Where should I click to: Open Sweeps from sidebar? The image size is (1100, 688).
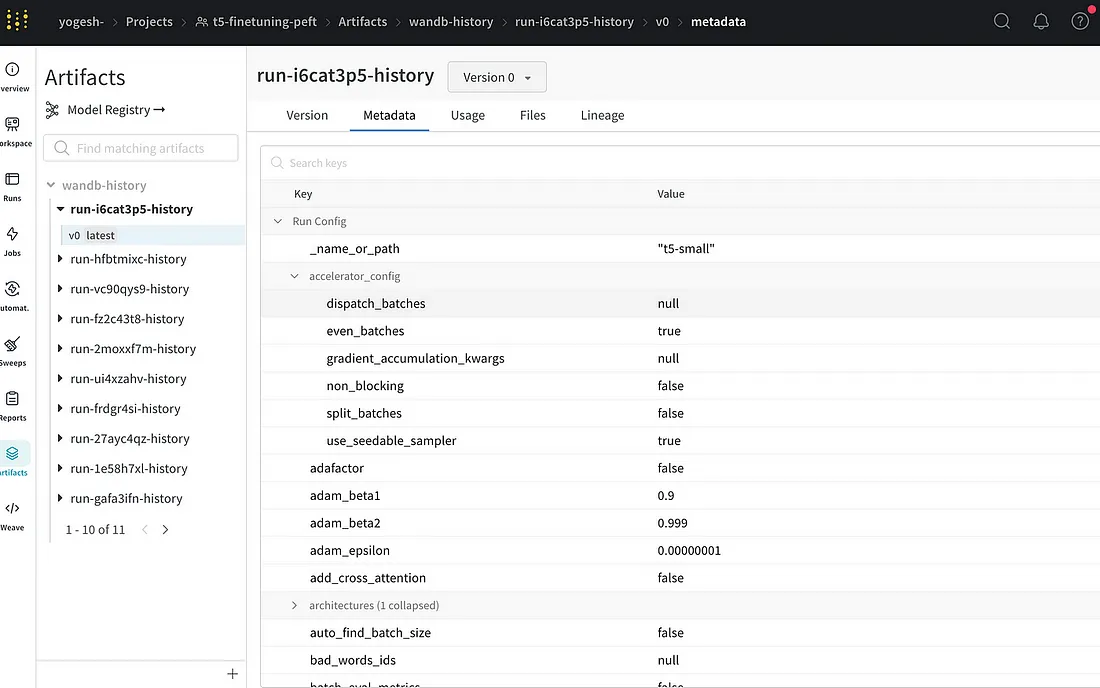click(x=13, y=351)
